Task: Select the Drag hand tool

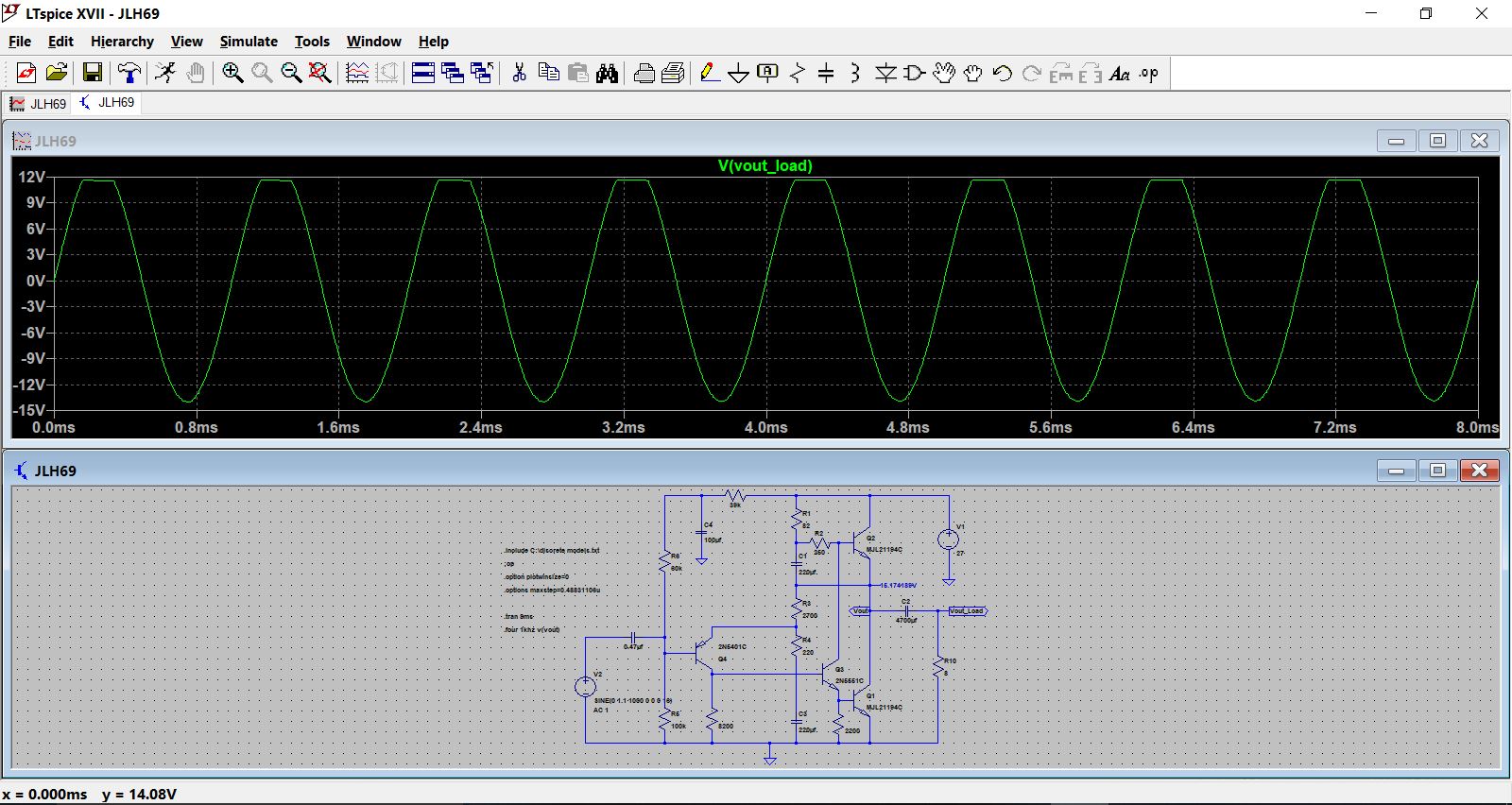Action: [x=973, y=73]
